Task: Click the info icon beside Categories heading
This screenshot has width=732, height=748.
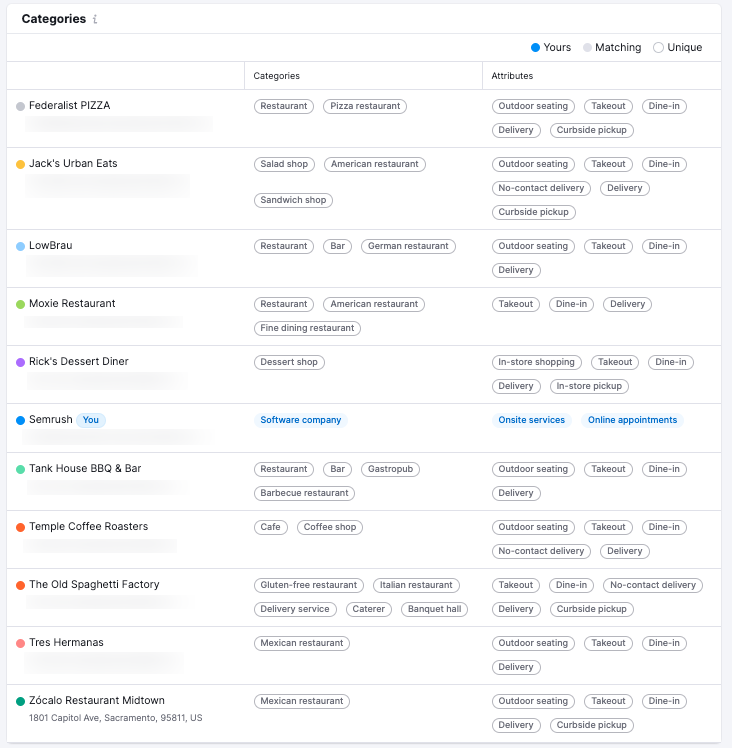Action: tap(95, 20)
